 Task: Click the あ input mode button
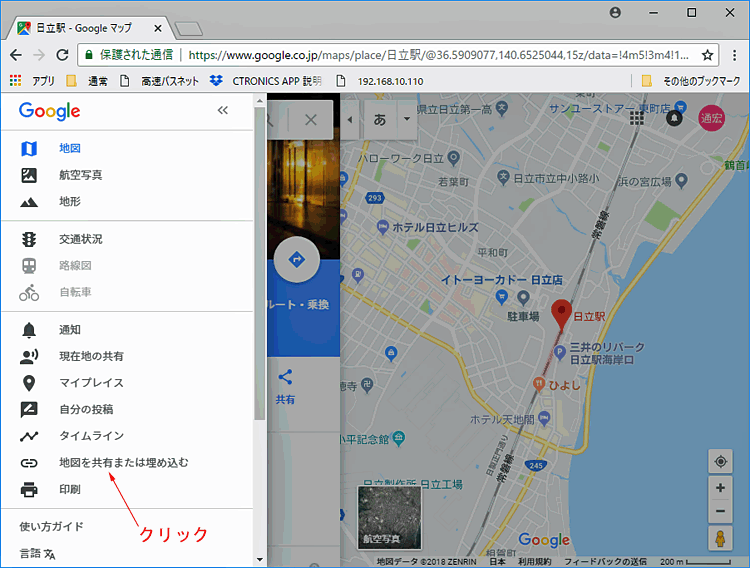(x=380, y=120)
